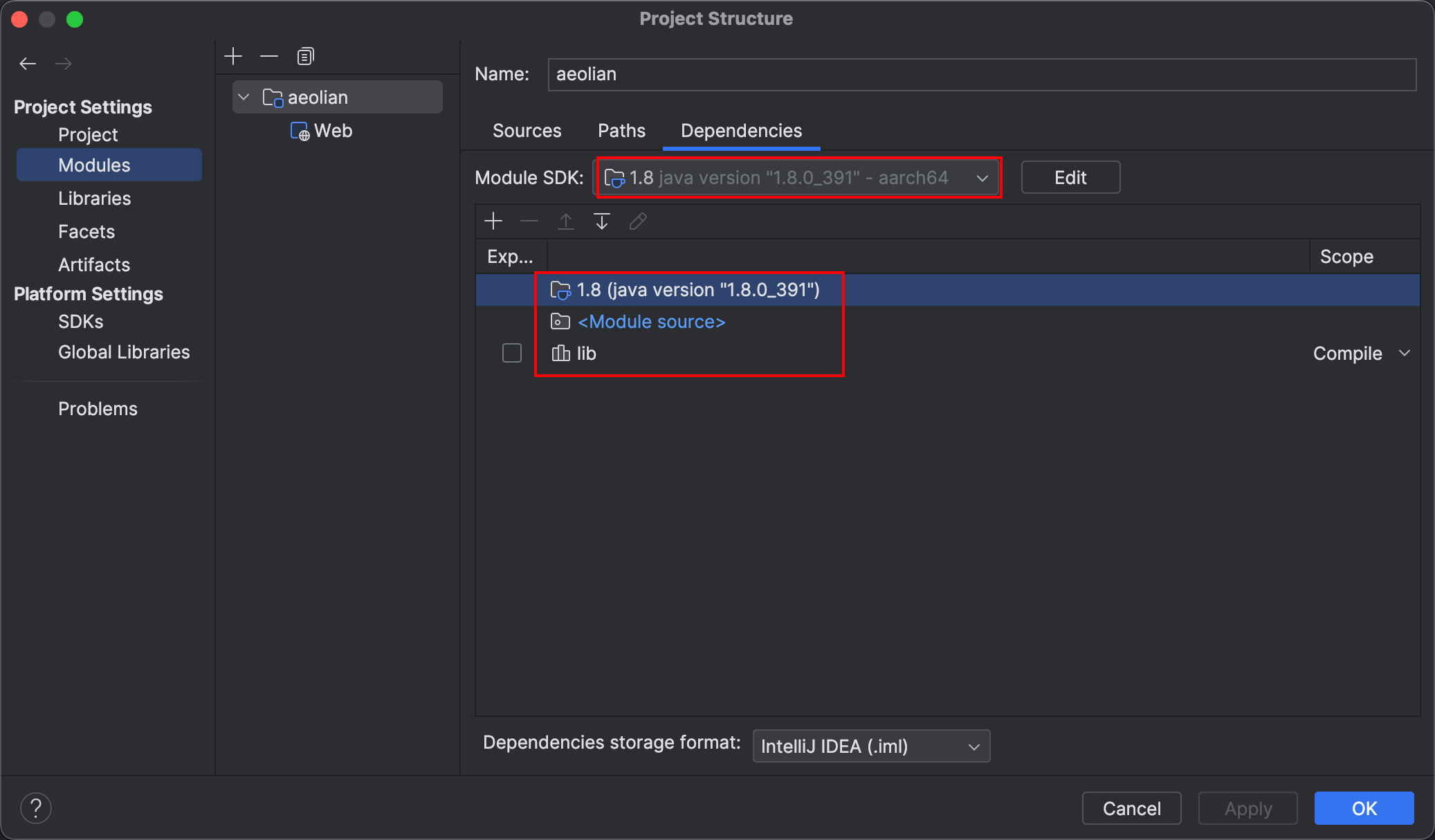
Task: Move dependency up arrow icon
Action: (566, 221)
